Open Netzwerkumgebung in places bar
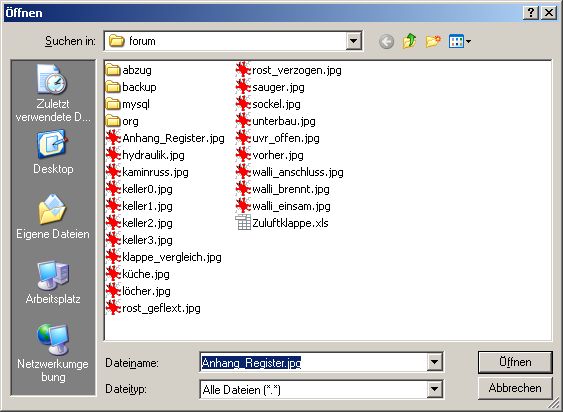 point(53,353)
